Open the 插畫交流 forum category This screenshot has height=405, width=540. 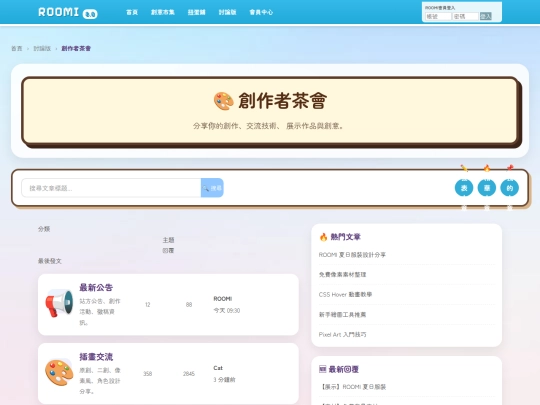[x=96, y=357]
